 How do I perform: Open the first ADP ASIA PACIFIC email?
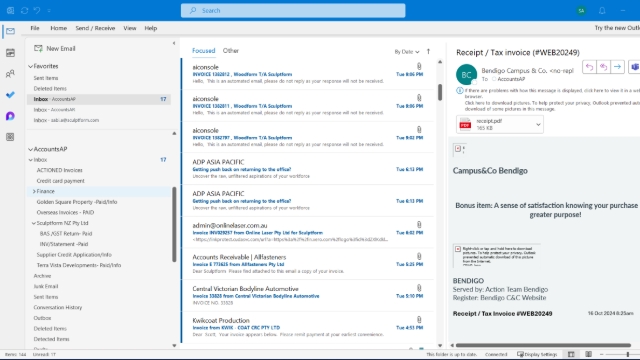coord(308,169)
